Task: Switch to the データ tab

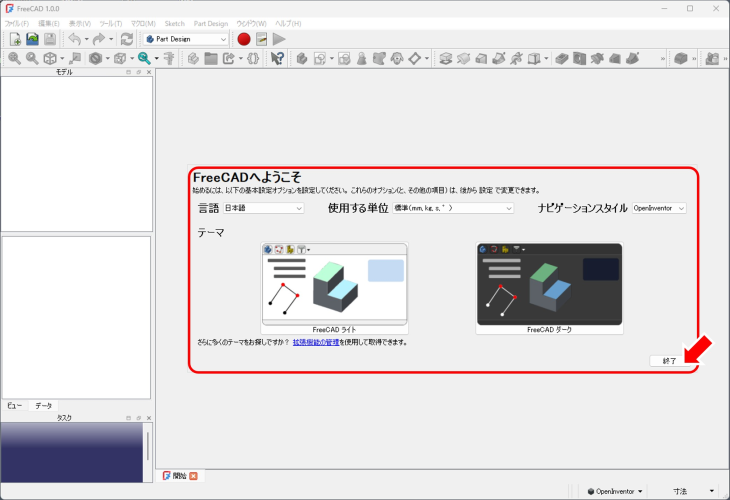Action: click(44, 405)
